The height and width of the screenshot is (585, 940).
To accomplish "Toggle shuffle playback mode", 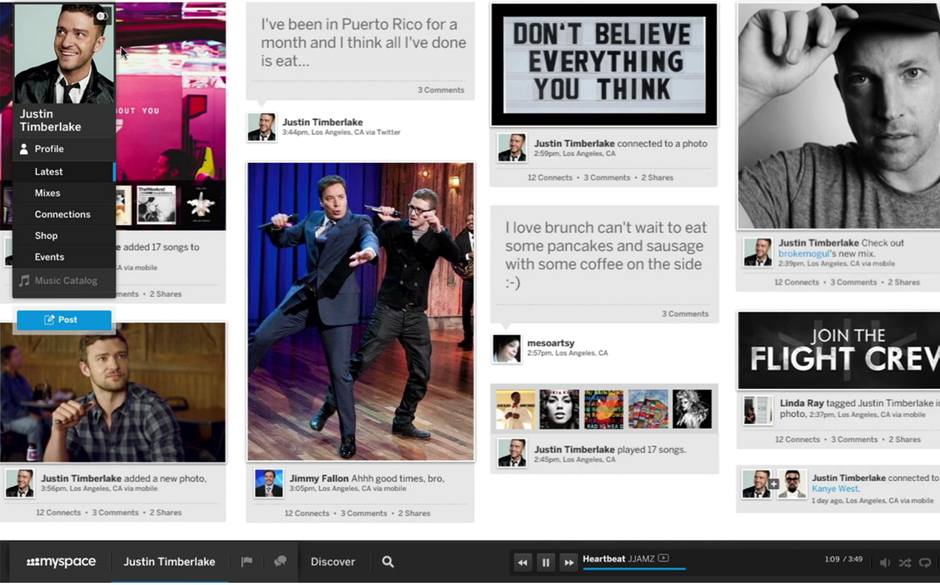I will click(x=904, y=563).
